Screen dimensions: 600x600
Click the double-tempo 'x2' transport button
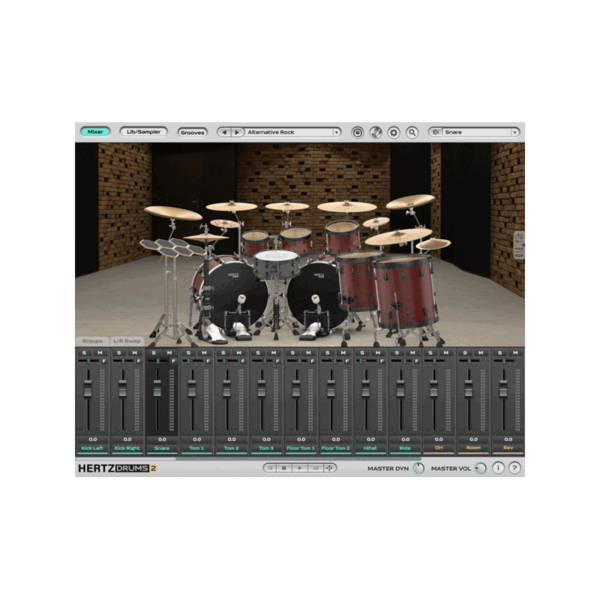click(315, 468)
